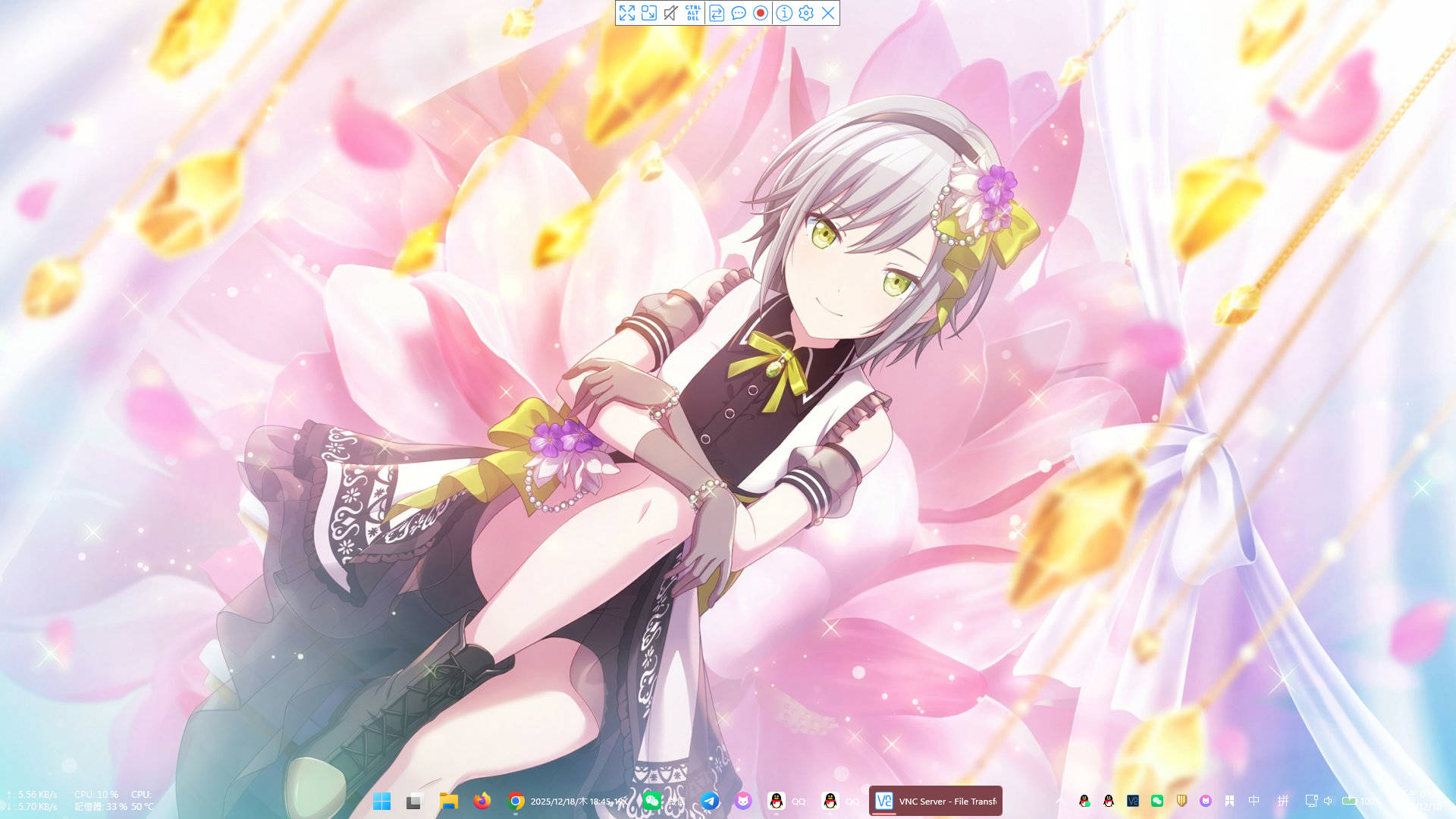The width and height of the screenshot is (1456, 819).
Task: Open WeChat from the taskbar
Action: tap(651, 801)
